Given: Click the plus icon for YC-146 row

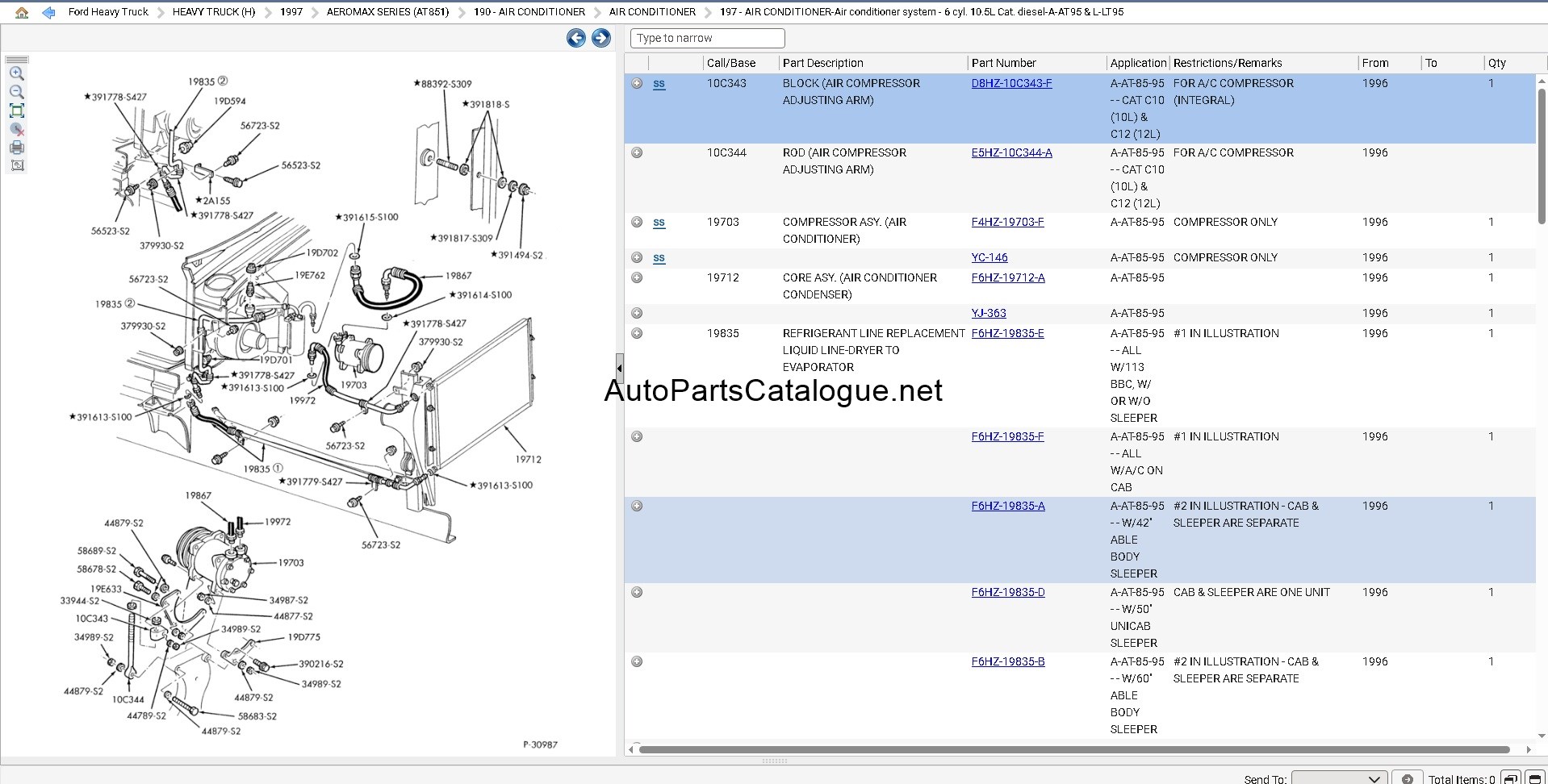Looking at the screenshot, I should [637, 257].
